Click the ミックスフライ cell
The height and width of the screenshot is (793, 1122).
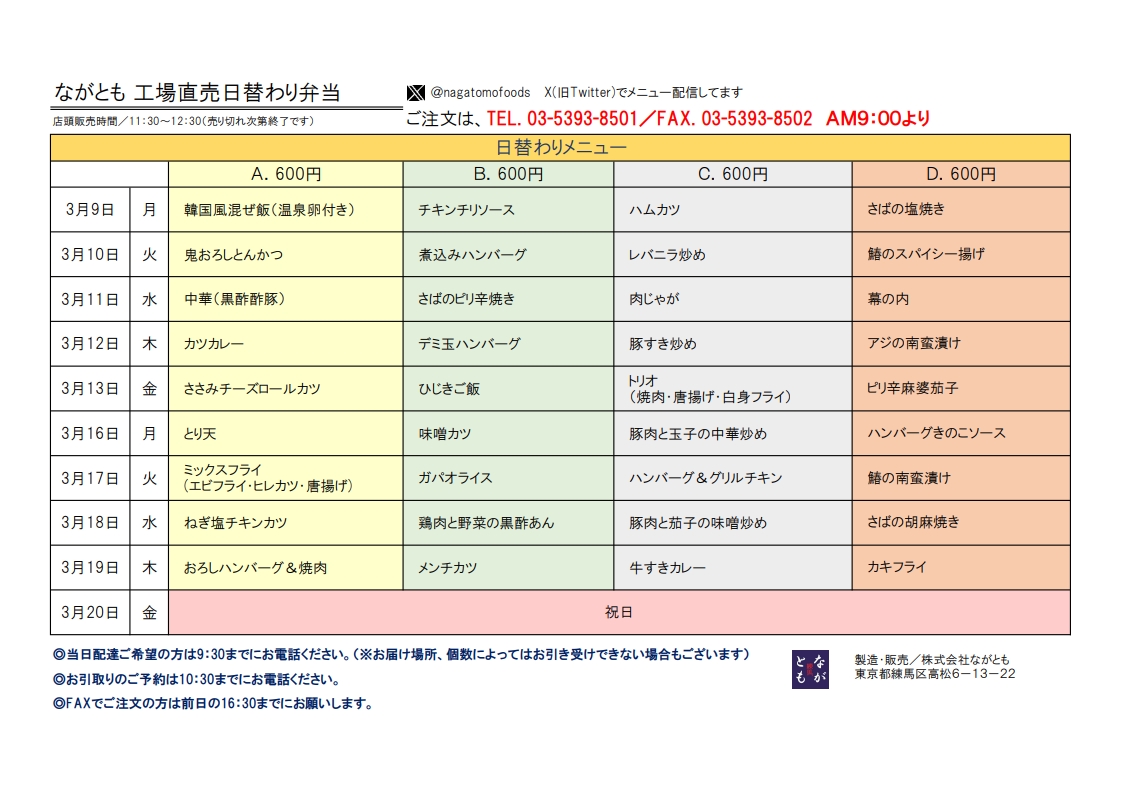(286, 478)
